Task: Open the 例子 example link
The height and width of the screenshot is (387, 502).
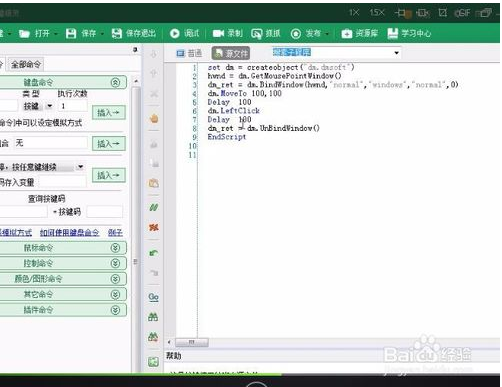Action: point(115,232)
